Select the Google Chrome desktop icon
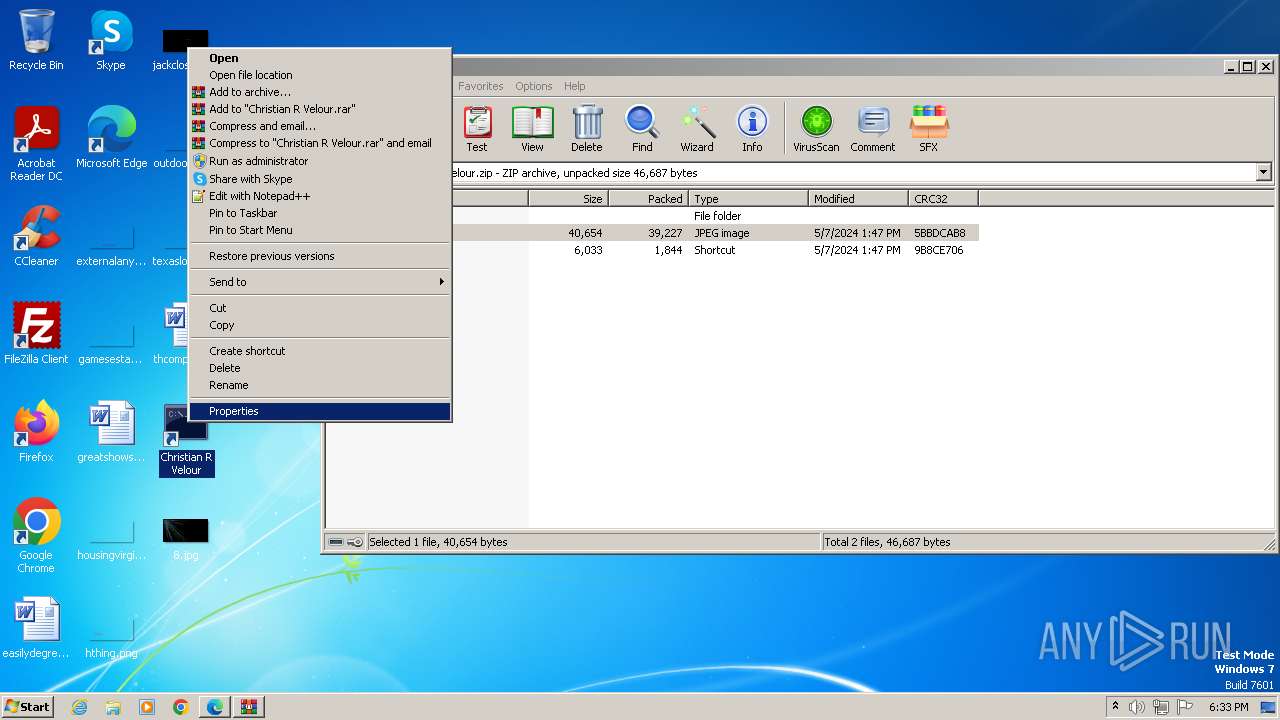Image resolution: width=1280 pixels, height=720 pixels. [36, 536]
